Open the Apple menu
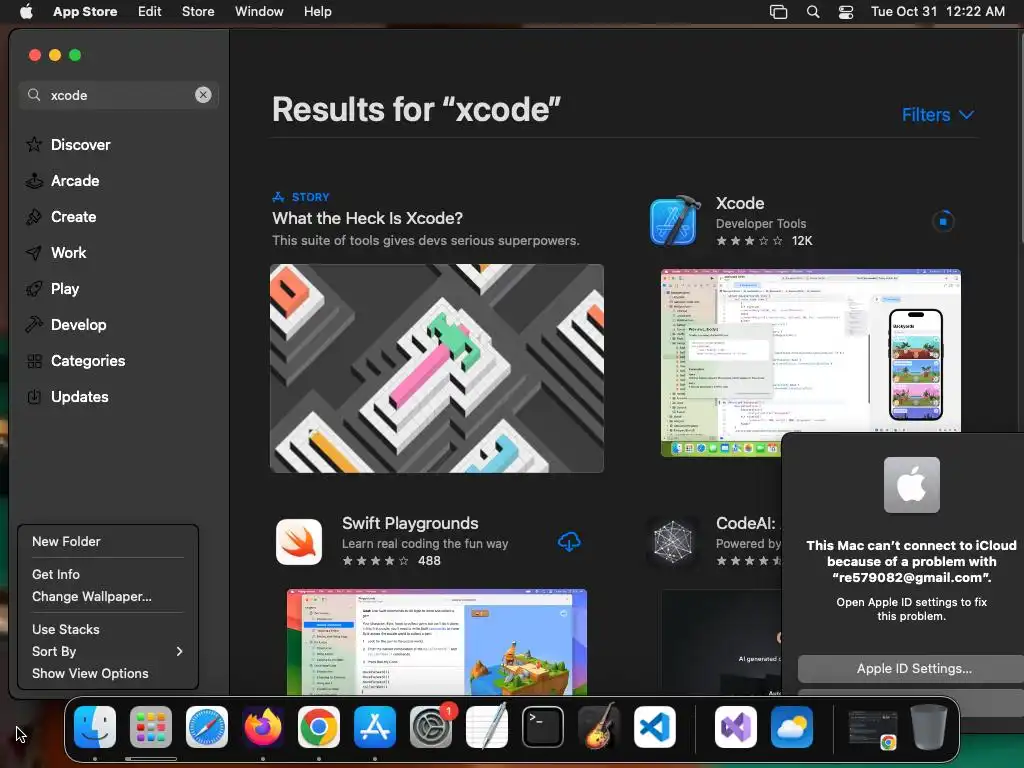This screenshot has height=768, width=1024. pyautogui.click(x=26, y=11)
